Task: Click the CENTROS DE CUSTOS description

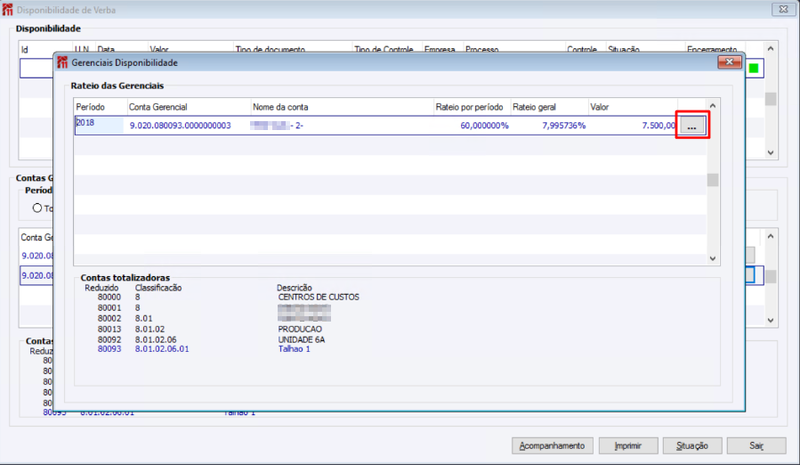Action: tap(318, 297)
